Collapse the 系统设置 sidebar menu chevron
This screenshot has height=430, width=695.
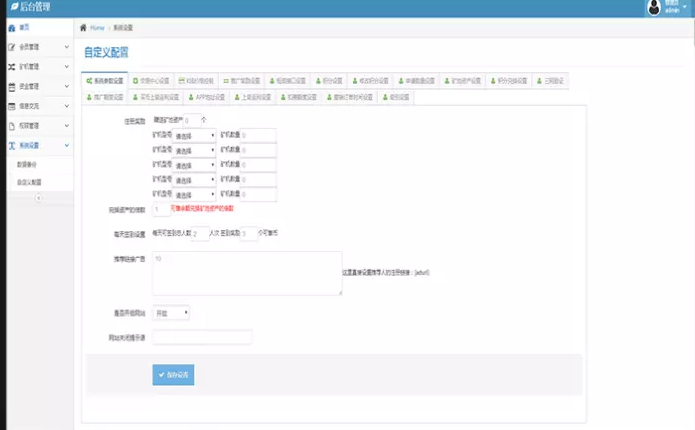click(x=66, y=145)
